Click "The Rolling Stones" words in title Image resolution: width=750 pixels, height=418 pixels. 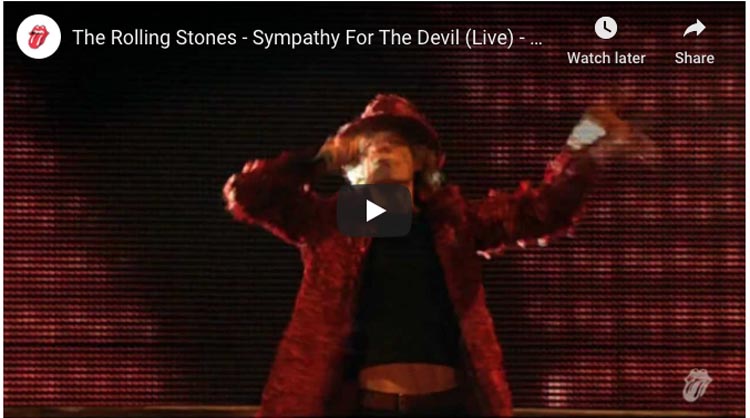pos(154,38)
